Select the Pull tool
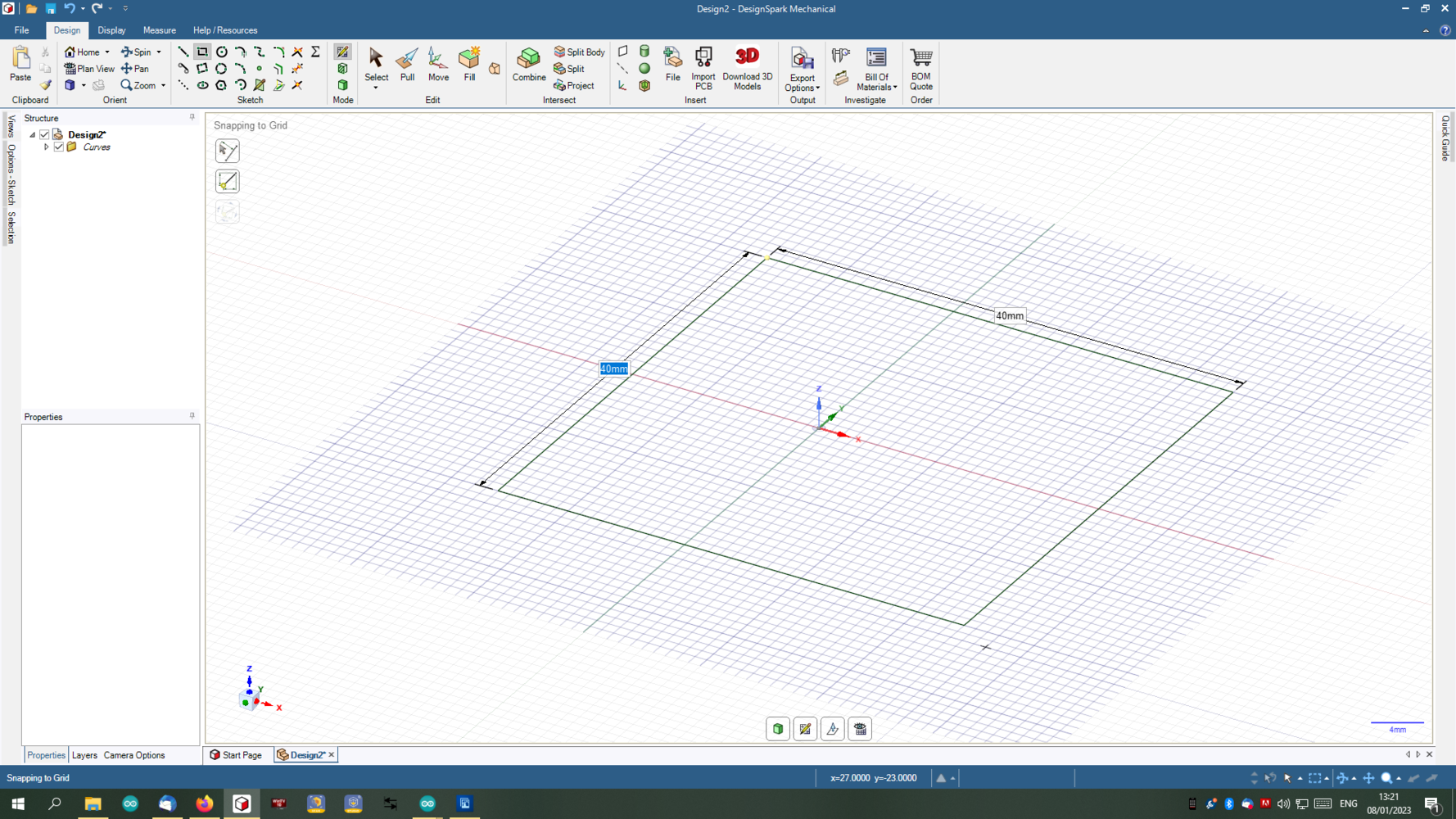The width and height of the screenshot is (1456, 819). (407, 64)
